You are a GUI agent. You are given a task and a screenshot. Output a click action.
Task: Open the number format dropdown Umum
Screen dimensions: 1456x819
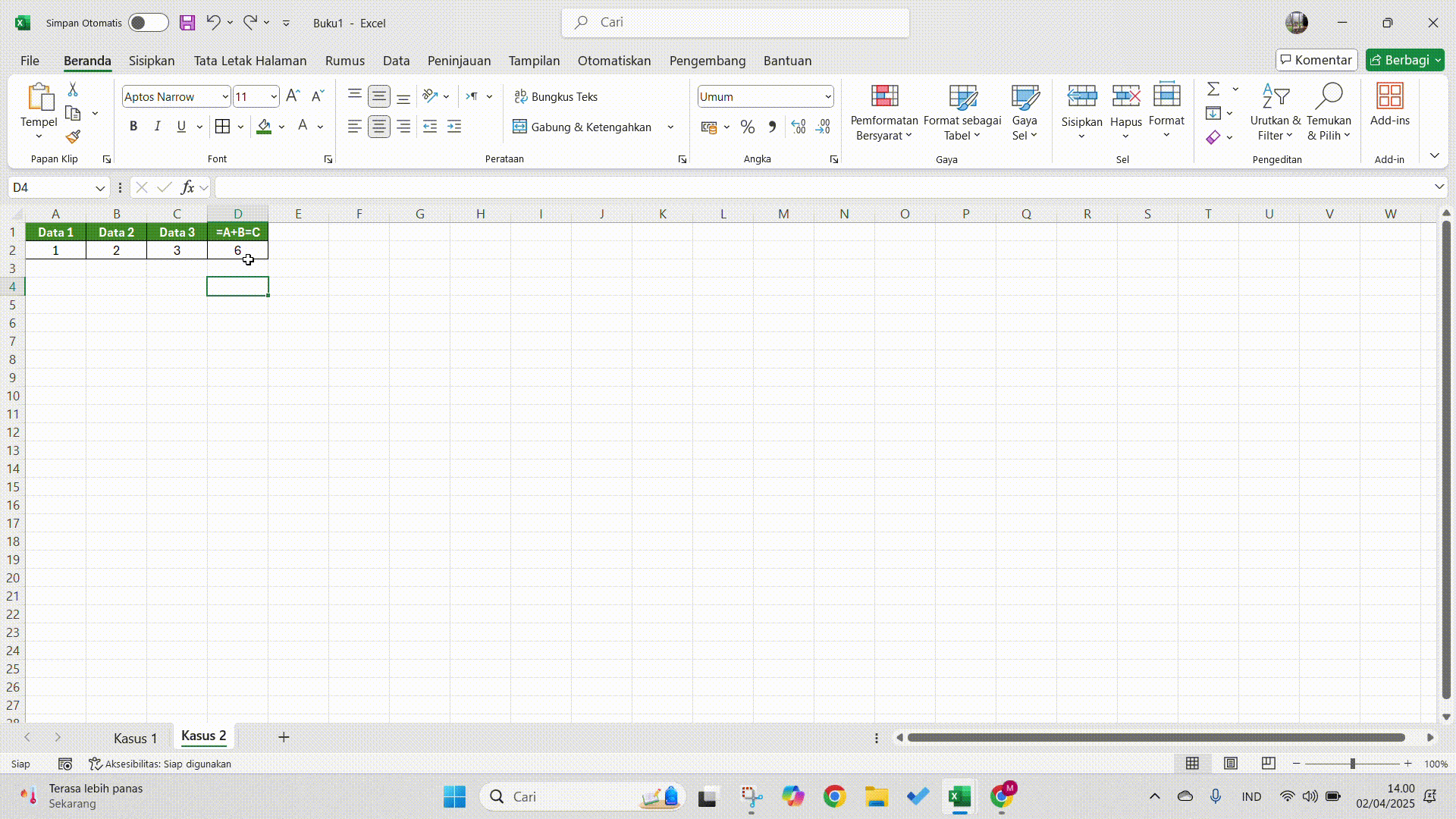[827, 97]
